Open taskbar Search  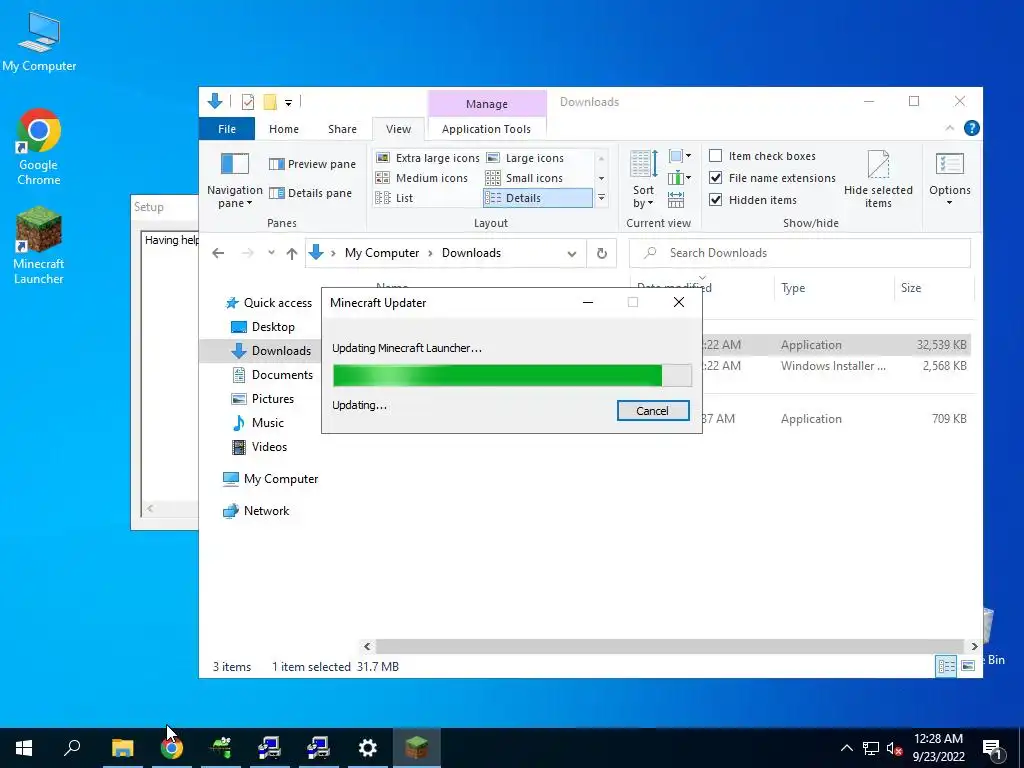(x=72, y=748)
